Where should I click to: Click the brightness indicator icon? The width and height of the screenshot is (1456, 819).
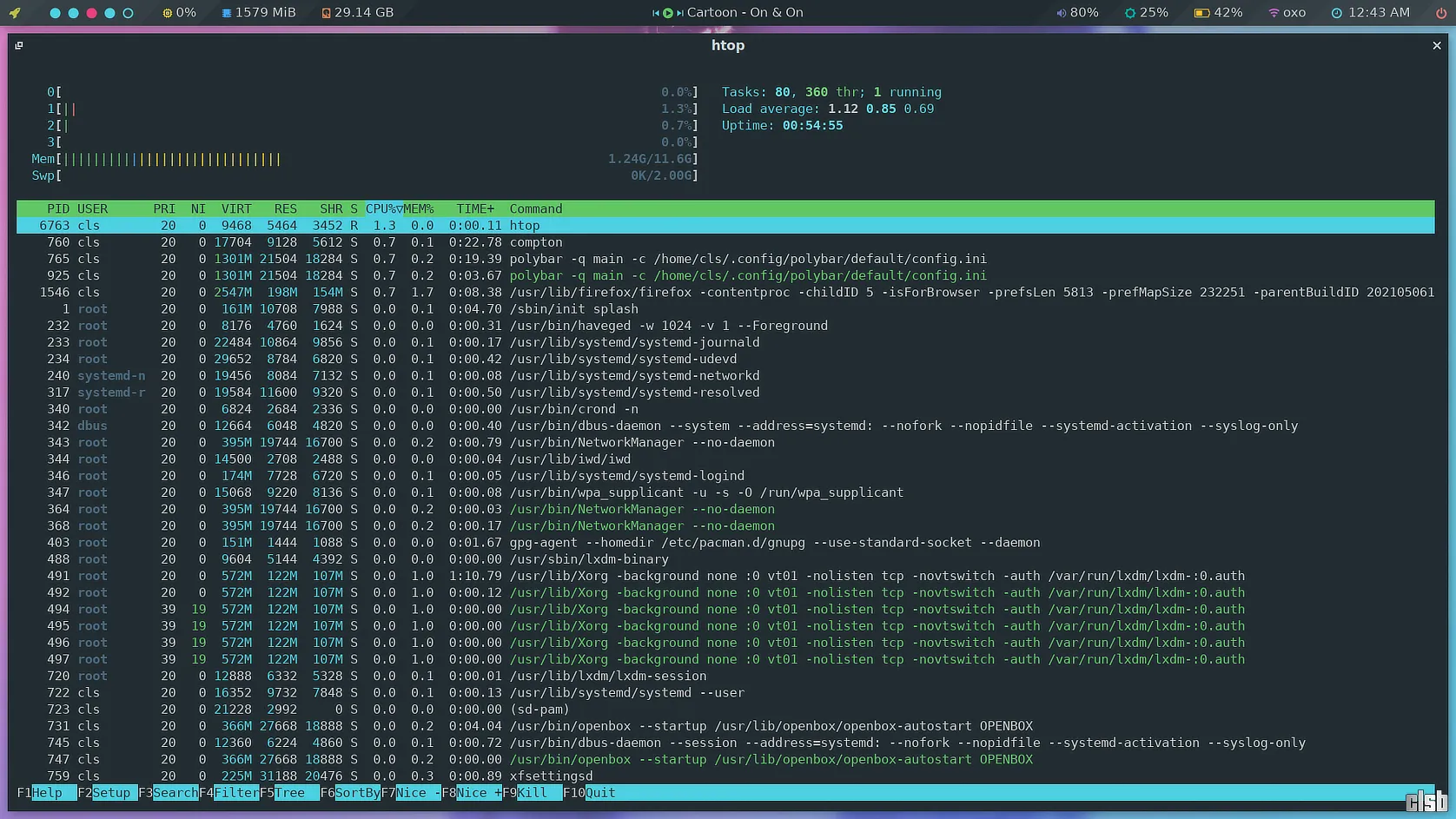(x=1129, y=13)
